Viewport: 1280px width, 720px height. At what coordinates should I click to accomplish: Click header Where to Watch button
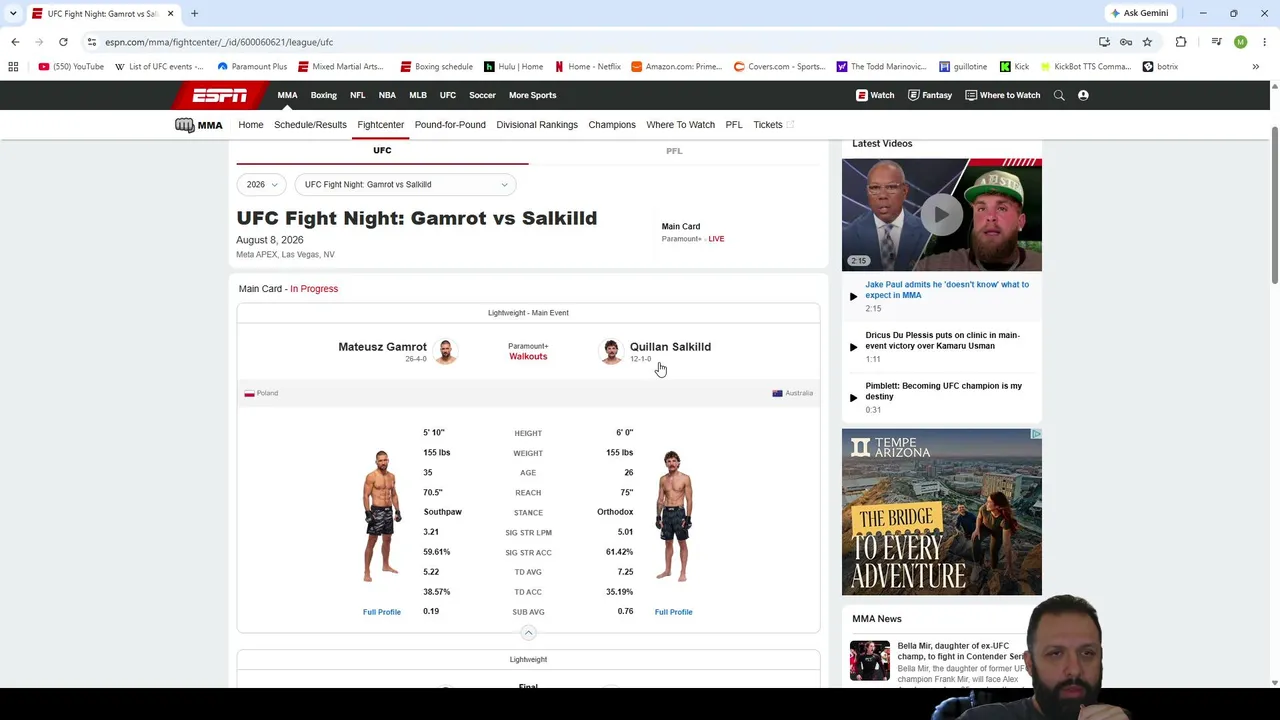tap(1002, 95)
